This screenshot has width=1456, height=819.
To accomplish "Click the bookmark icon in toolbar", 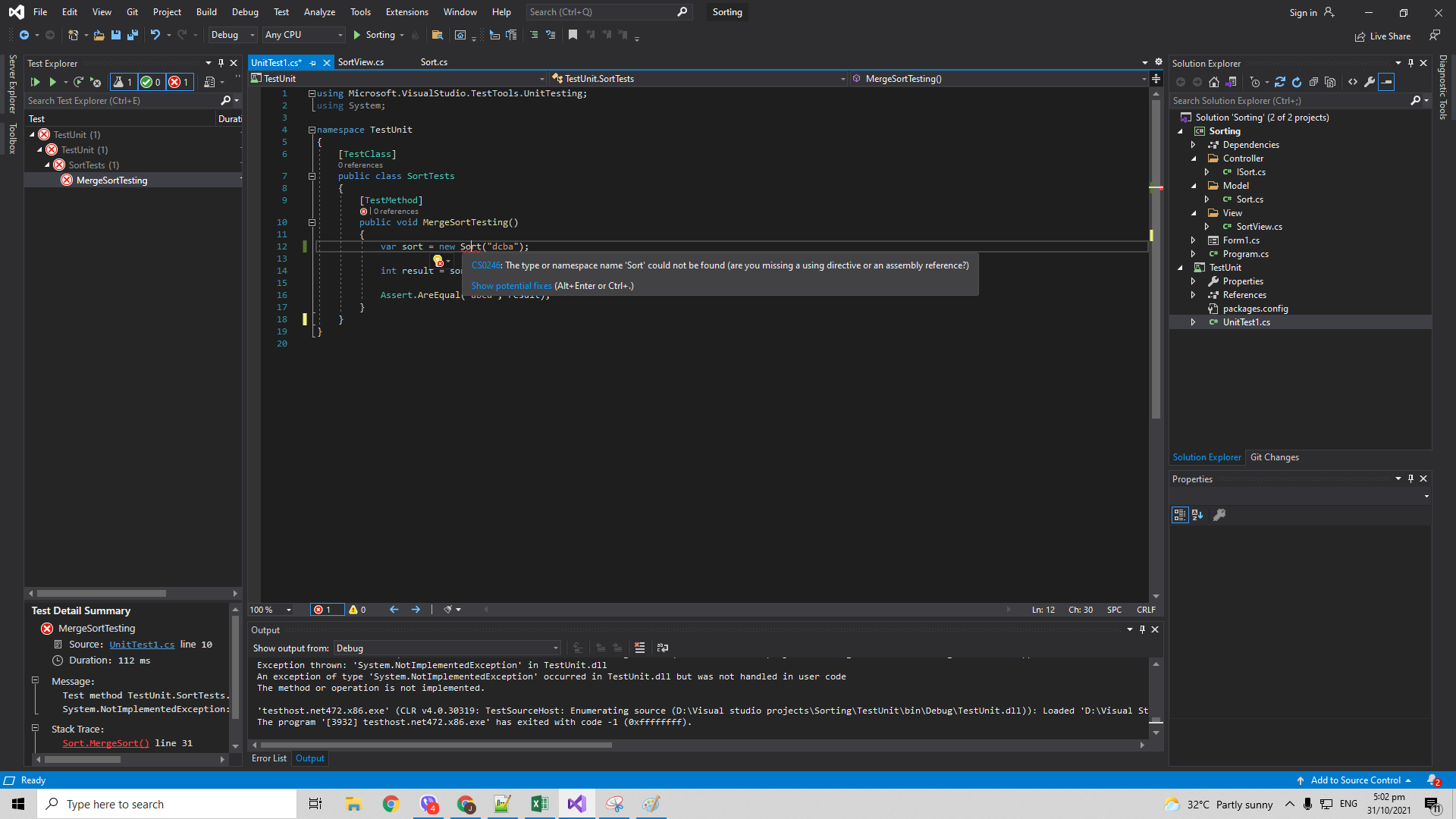I will [573, 35].
